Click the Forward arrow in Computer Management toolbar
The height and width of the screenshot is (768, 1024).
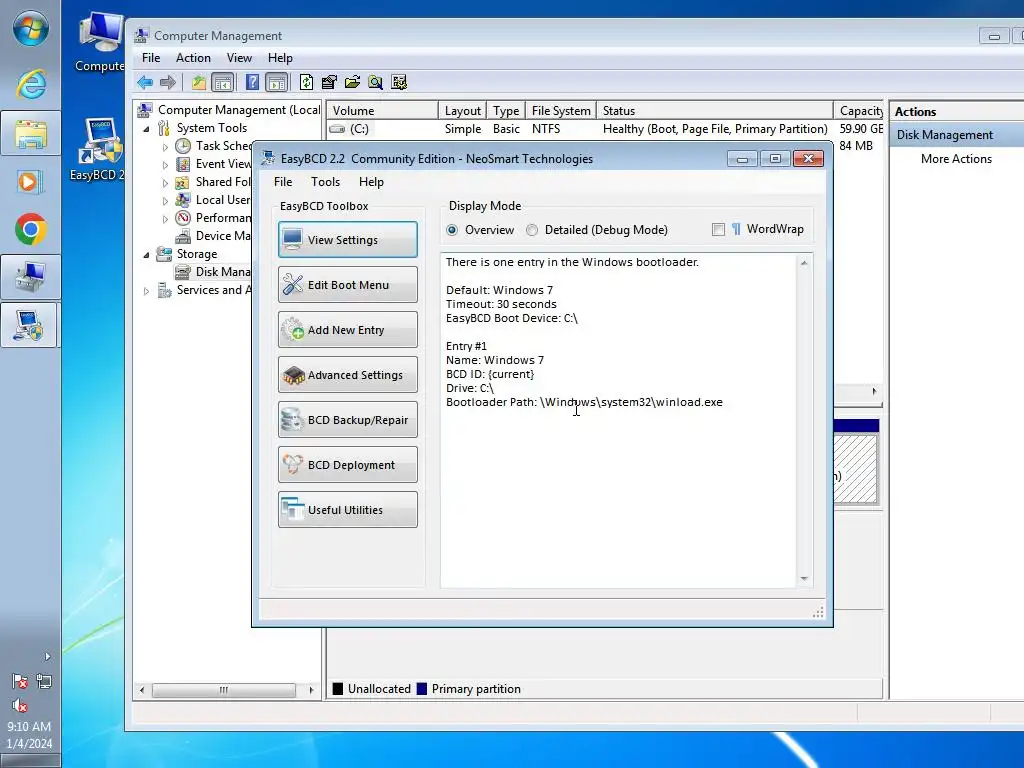[x=168, y=82]
